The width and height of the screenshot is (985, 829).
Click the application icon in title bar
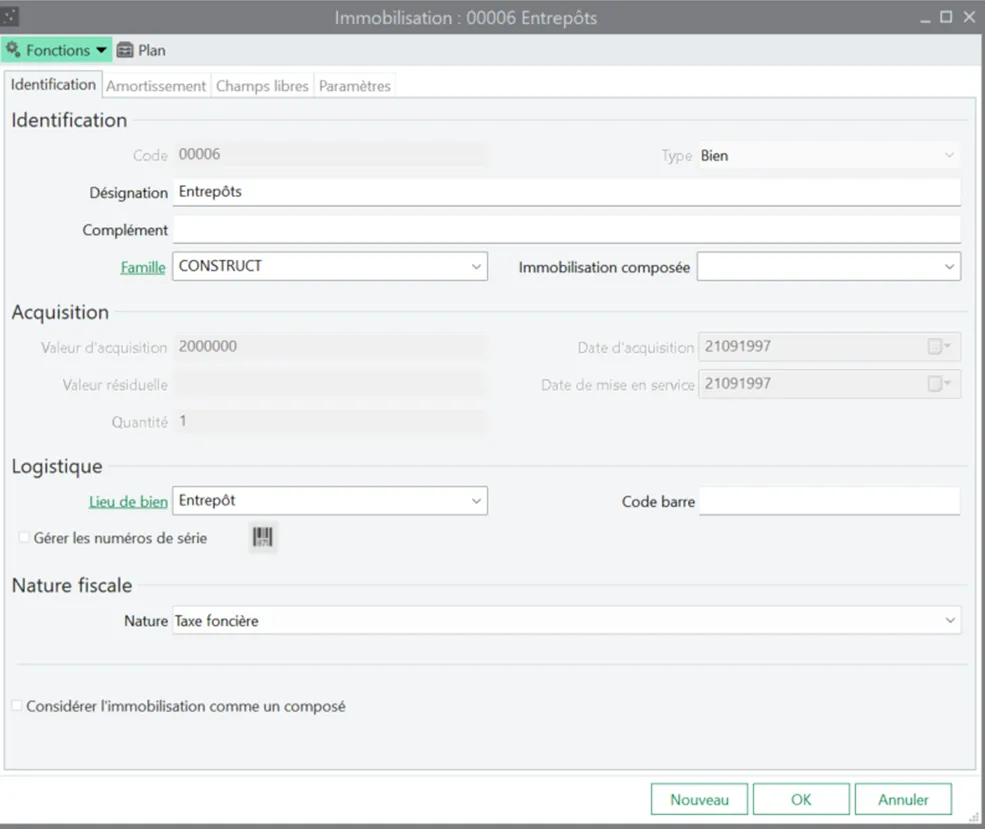click(9, 17)
